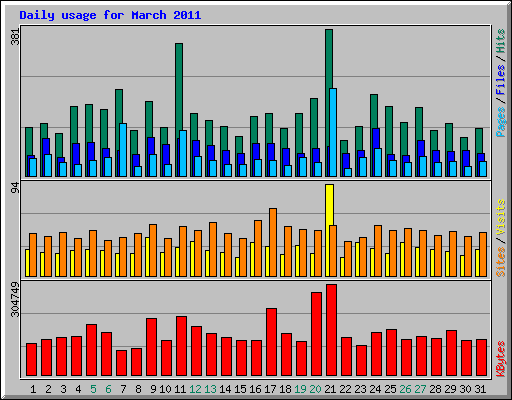Click weekend day label 20
The width and height of the screenshot is (512, 400).
[315, 389]
